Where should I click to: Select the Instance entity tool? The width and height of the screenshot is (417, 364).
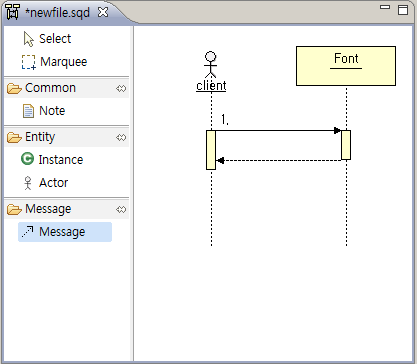(52, 159)
